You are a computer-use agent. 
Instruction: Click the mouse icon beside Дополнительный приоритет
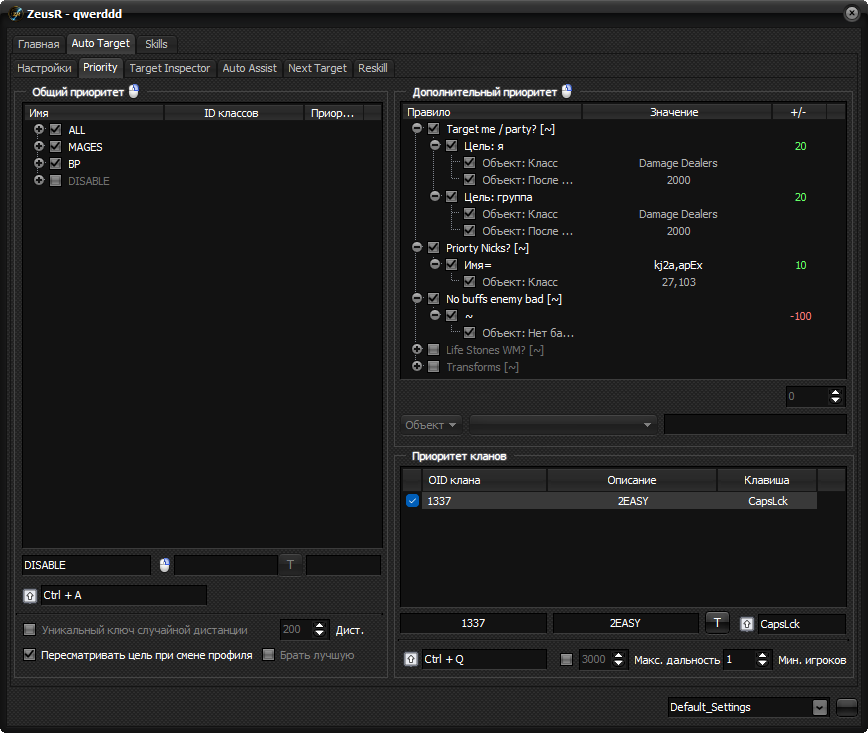pos(566,91)
